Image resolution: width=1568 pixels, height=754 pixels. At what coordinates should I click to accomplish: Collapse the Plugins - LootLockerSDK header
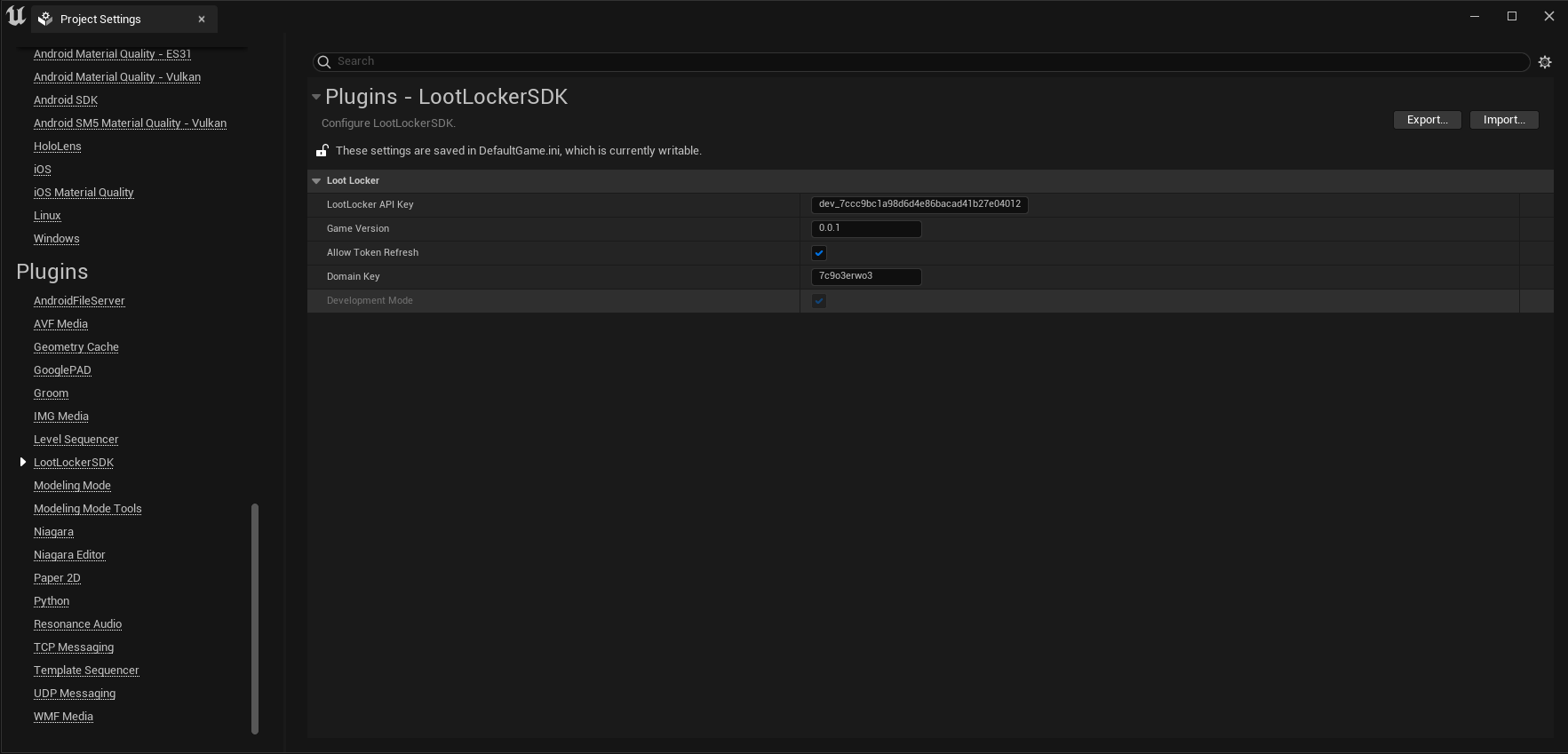[x=315, y=97]
